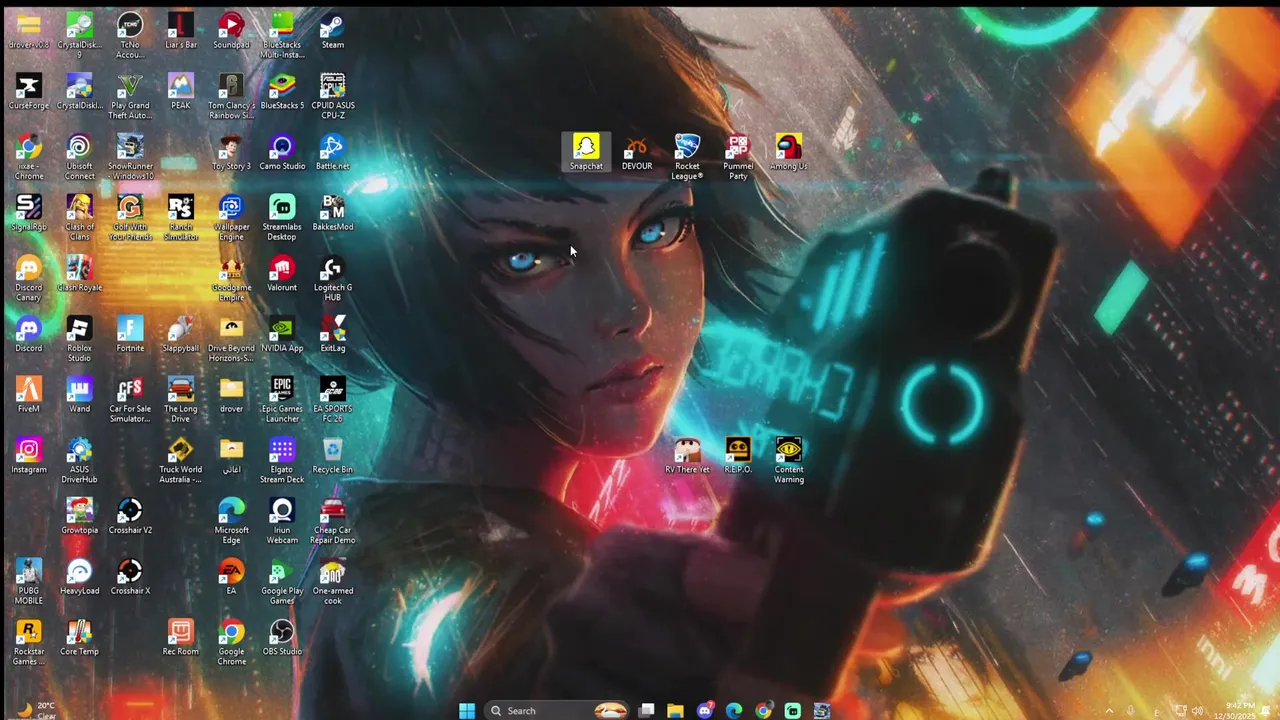Click the Battle.net desktop icon
The image size is (1280, 720).
tap(332, 153)
